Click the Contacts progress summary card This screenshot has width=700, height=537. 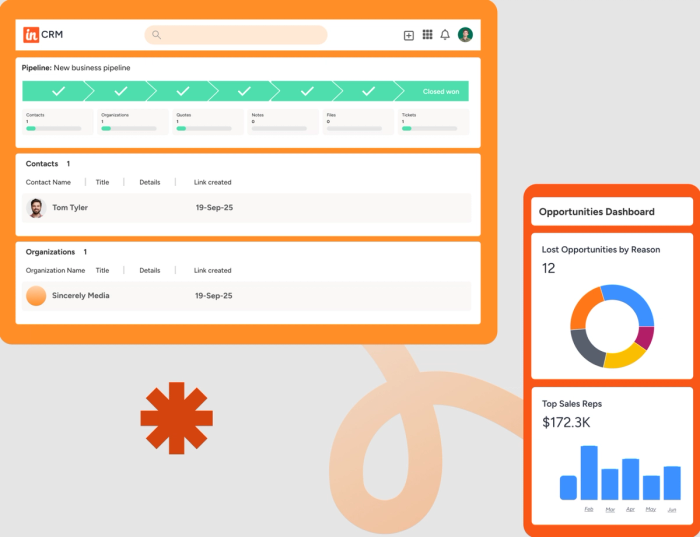[58, 121]
